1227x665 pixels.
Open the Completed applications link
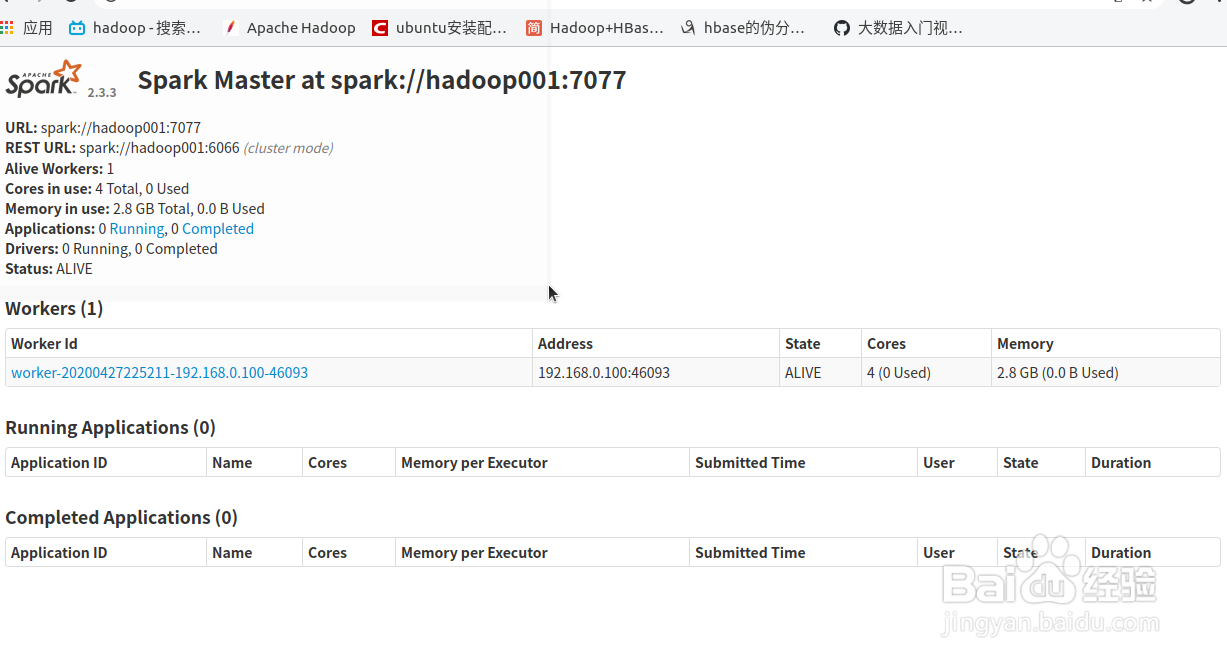218,229
